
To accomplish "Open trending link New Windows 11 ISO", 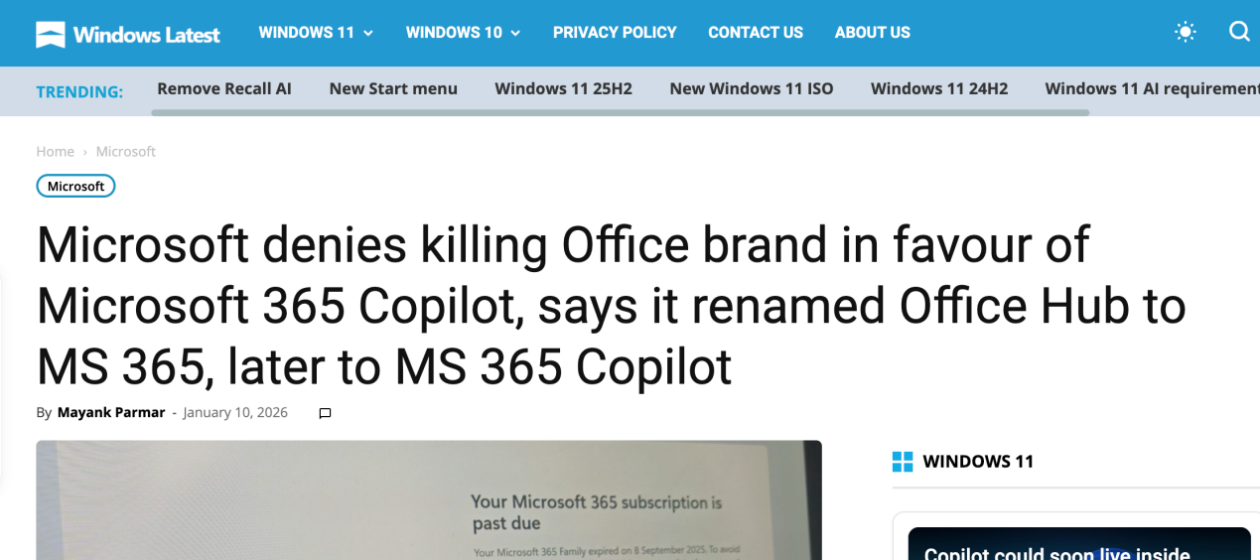I will point(751,88).
